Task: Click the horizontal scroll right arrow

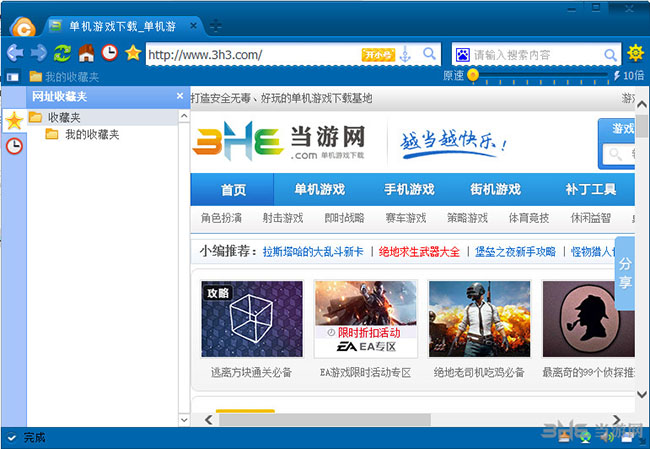Action: point(617,420)
